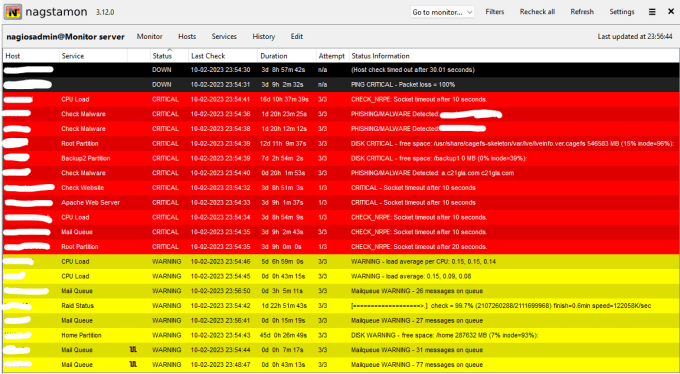Click the Refresh button
The width and height of the screenshot is (680, 374).
click(582, 12)
